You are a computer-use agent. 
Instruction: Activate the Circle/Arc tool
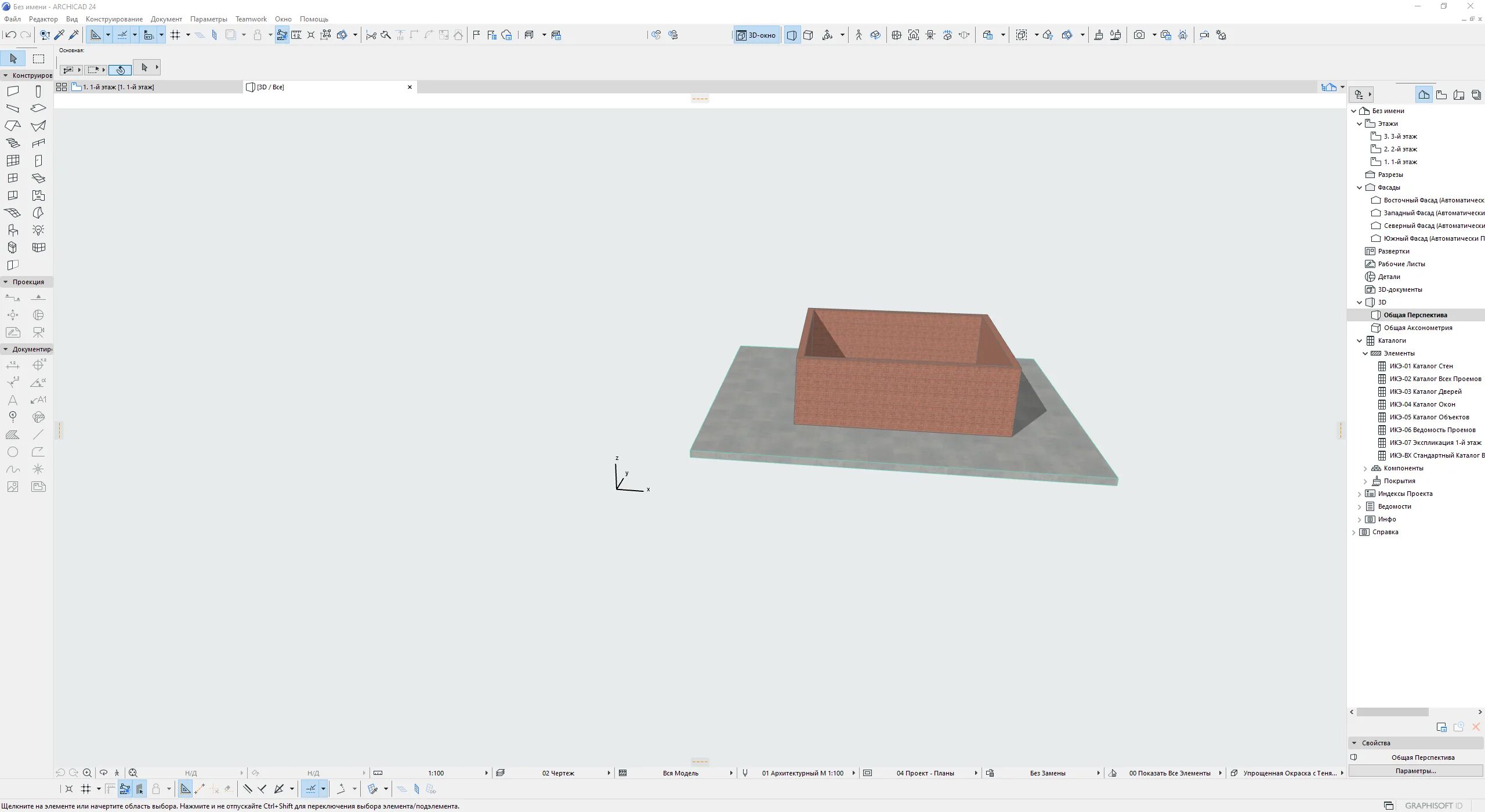[13, 452]
